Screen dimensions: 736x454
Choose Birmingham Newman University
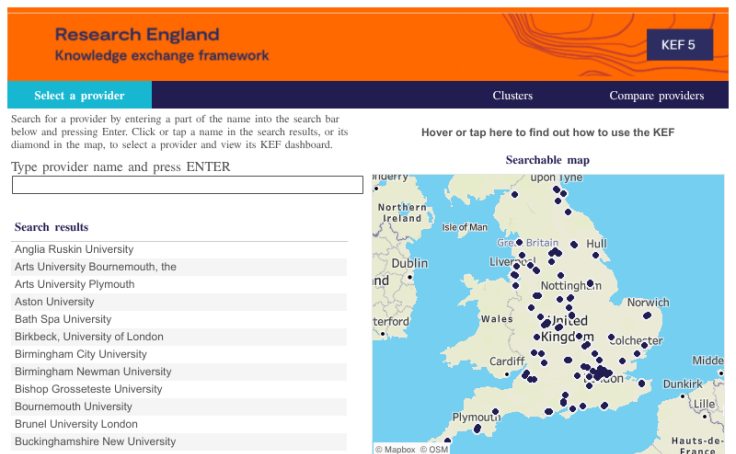[93, 372]
